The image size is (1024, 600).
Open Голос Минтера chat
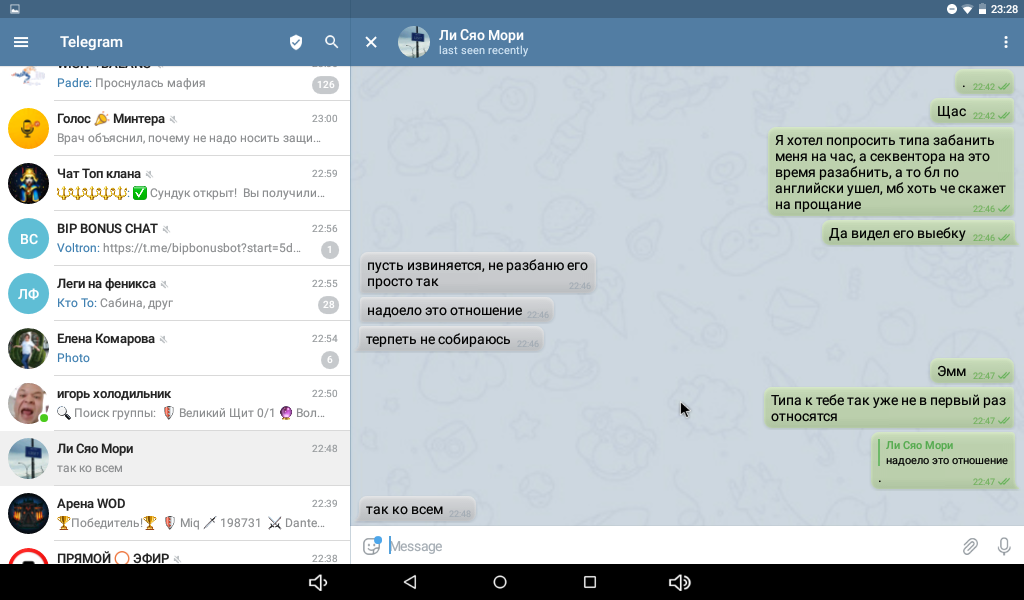[x=175, y=128]
